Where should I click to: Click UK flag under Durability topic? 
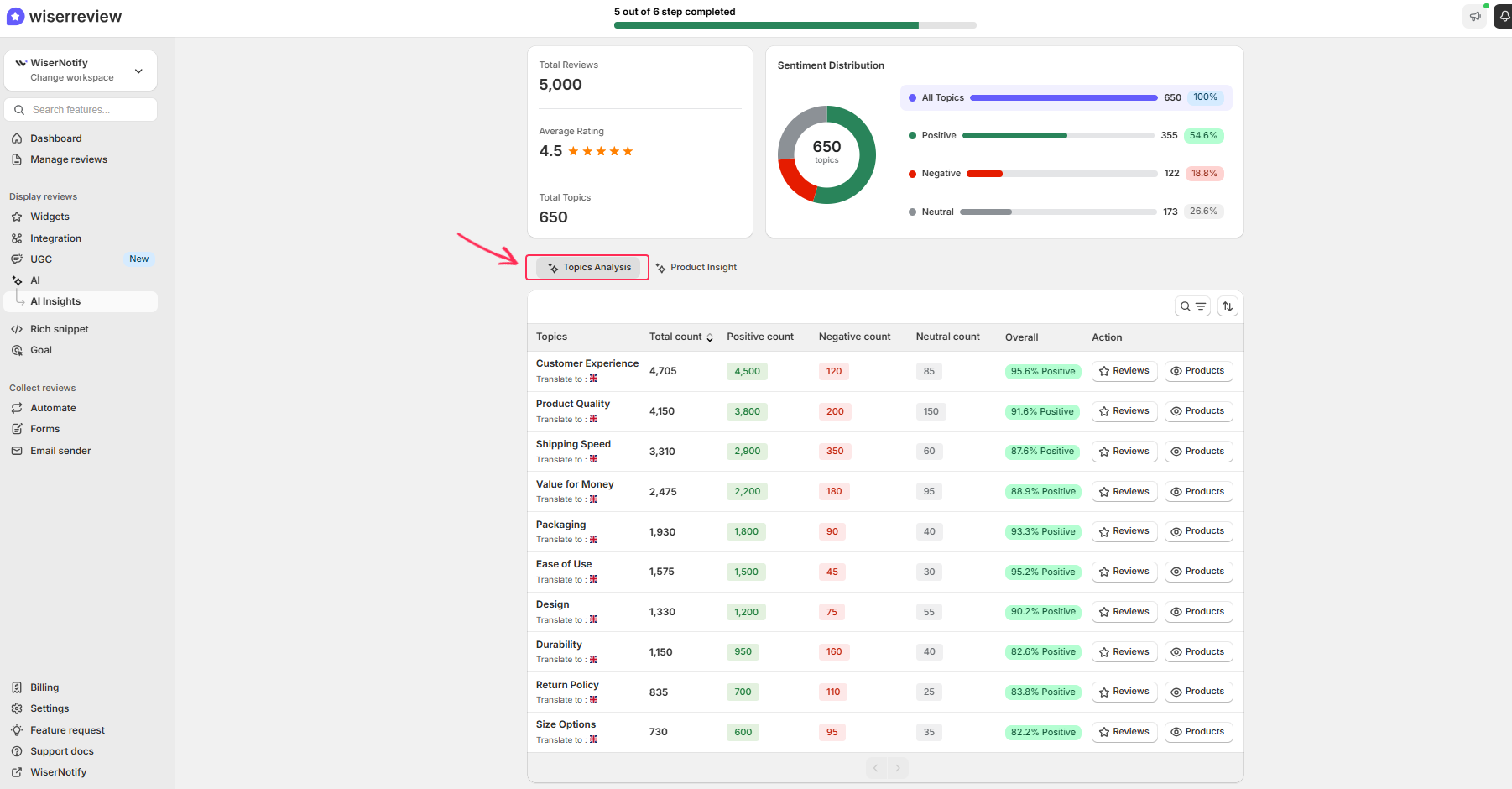click(593, 660)
